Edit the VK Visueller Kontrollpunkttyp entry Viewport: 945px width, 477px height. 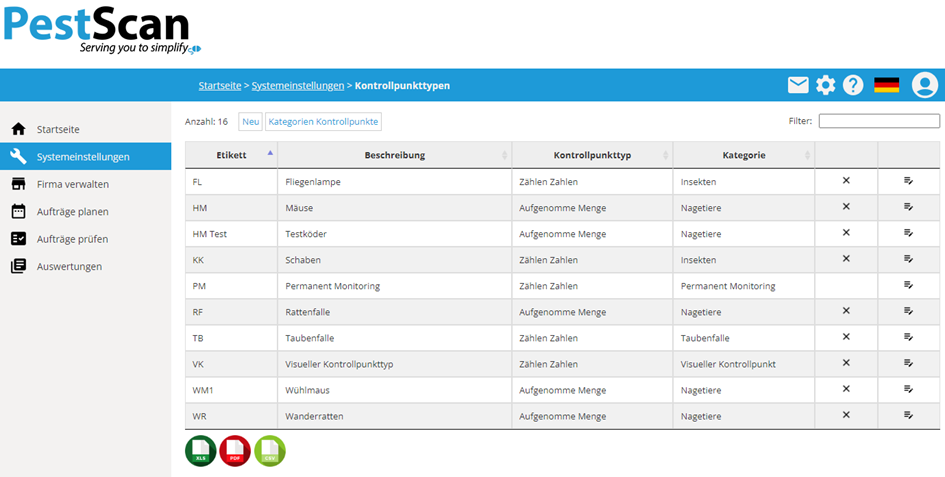[x=909, y=363]
